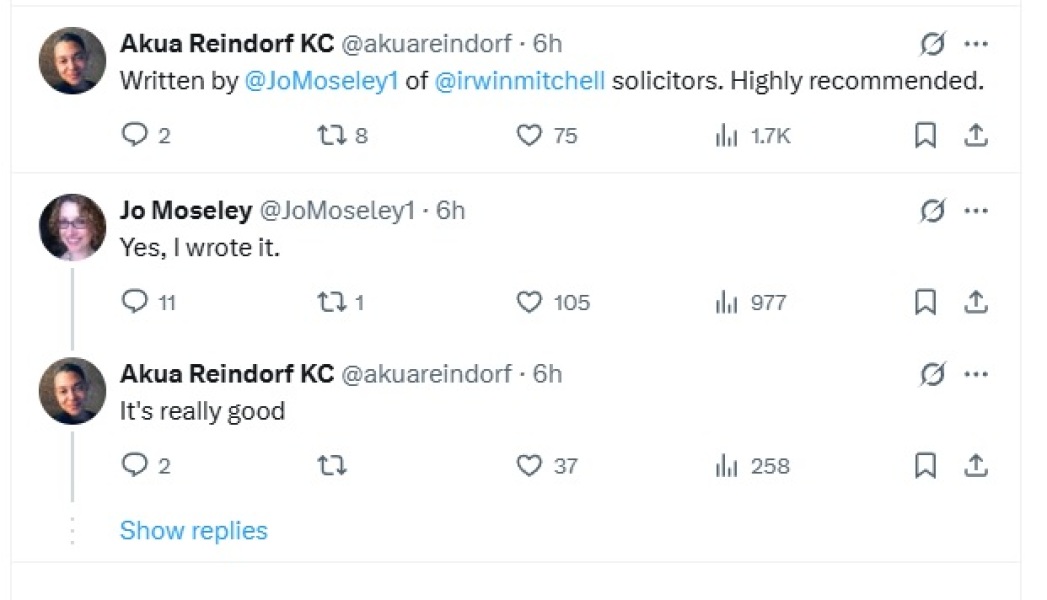Share the "Highly recommended" tweet
This screenshot has height=600, width=1047.
(x=977, y=136)
